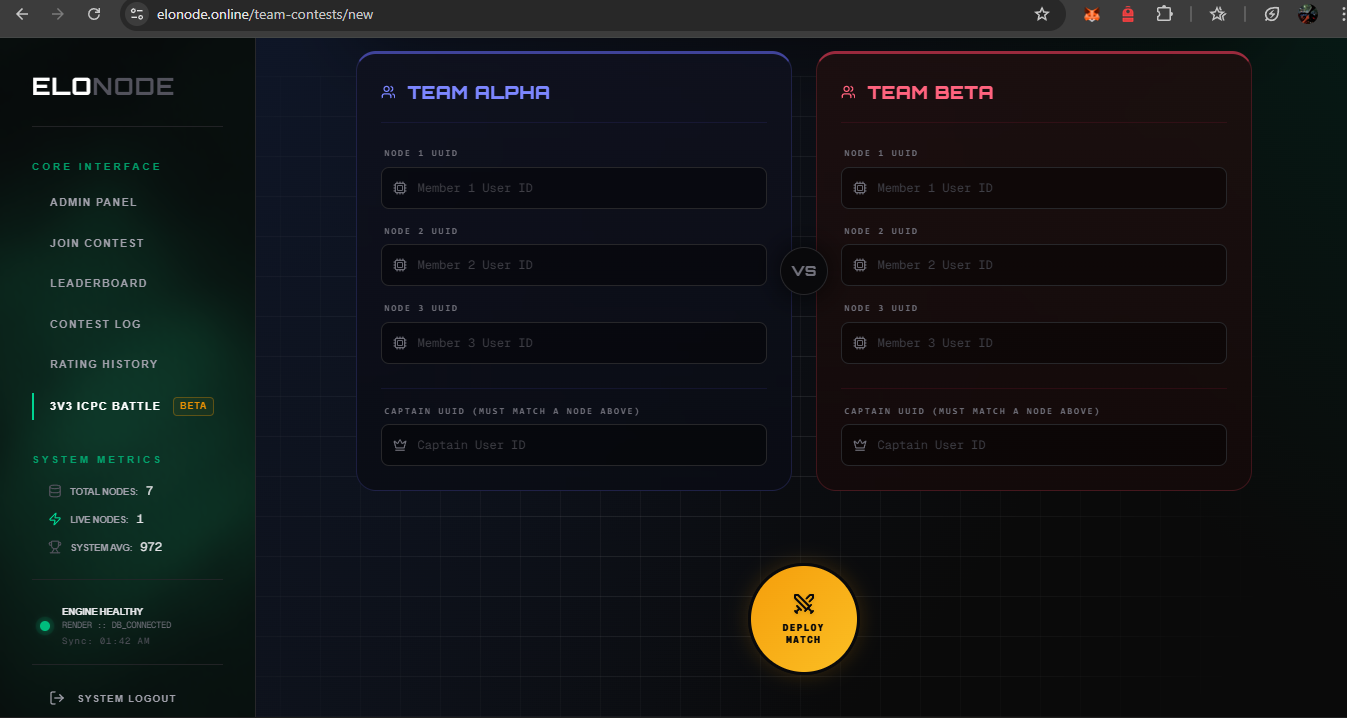Screen dimensions: 1347x718
Task: Click the System Avg value 972
Action: (151, 547)
